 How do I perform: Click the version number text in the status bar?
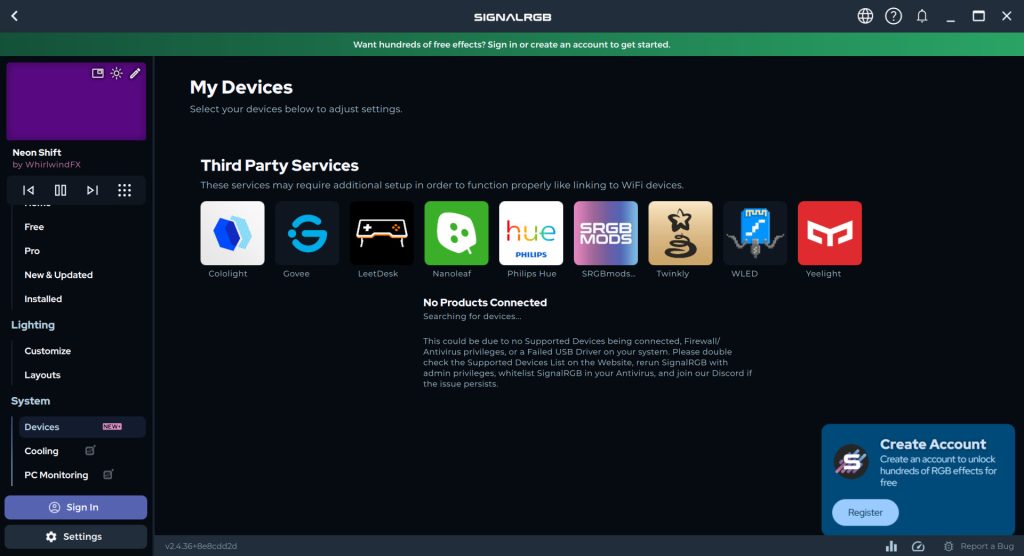pos(200,546)
